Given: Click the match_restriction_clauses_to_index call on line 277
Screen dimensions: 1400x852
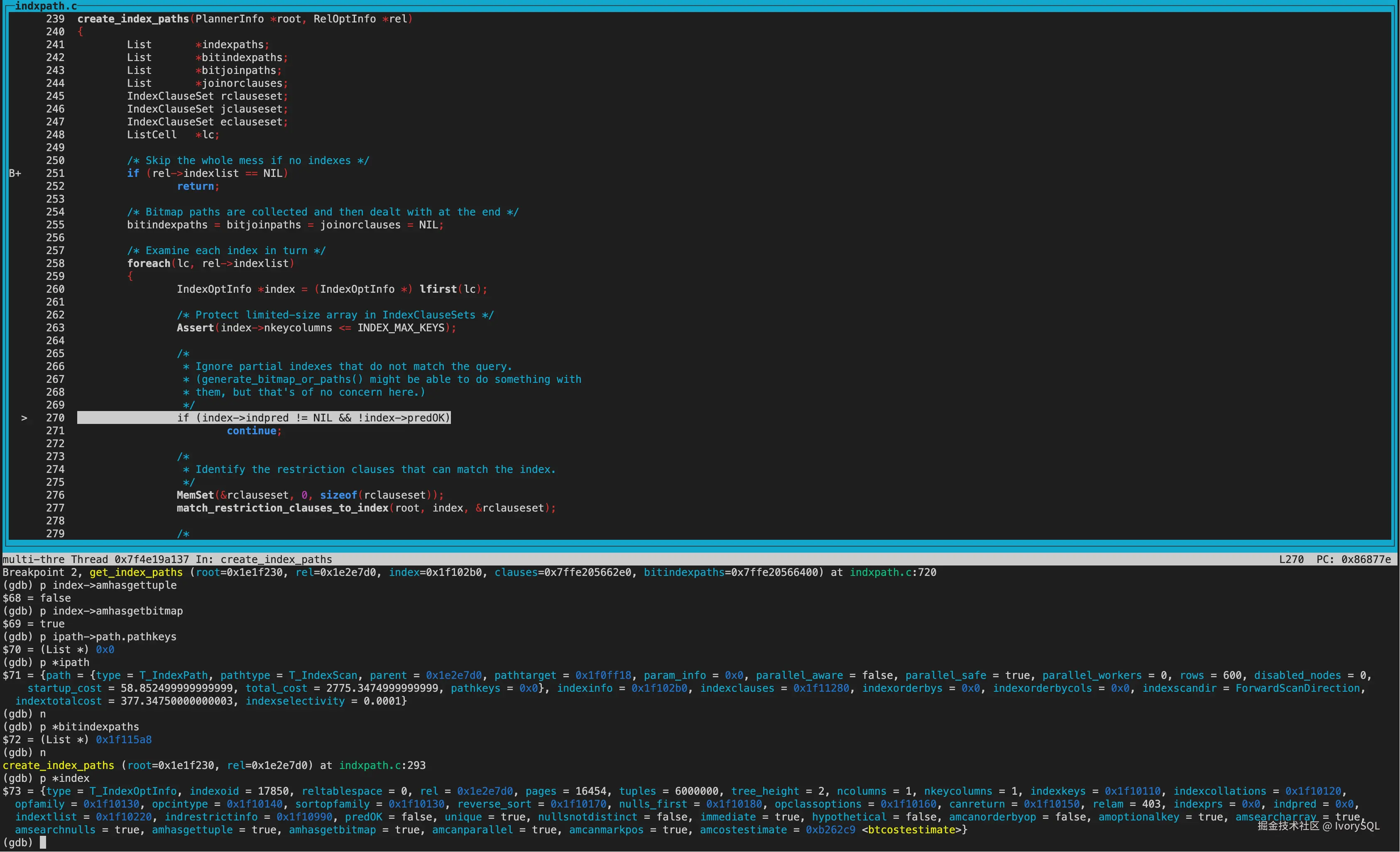Looking at the screenshot, I should point(282,507).
